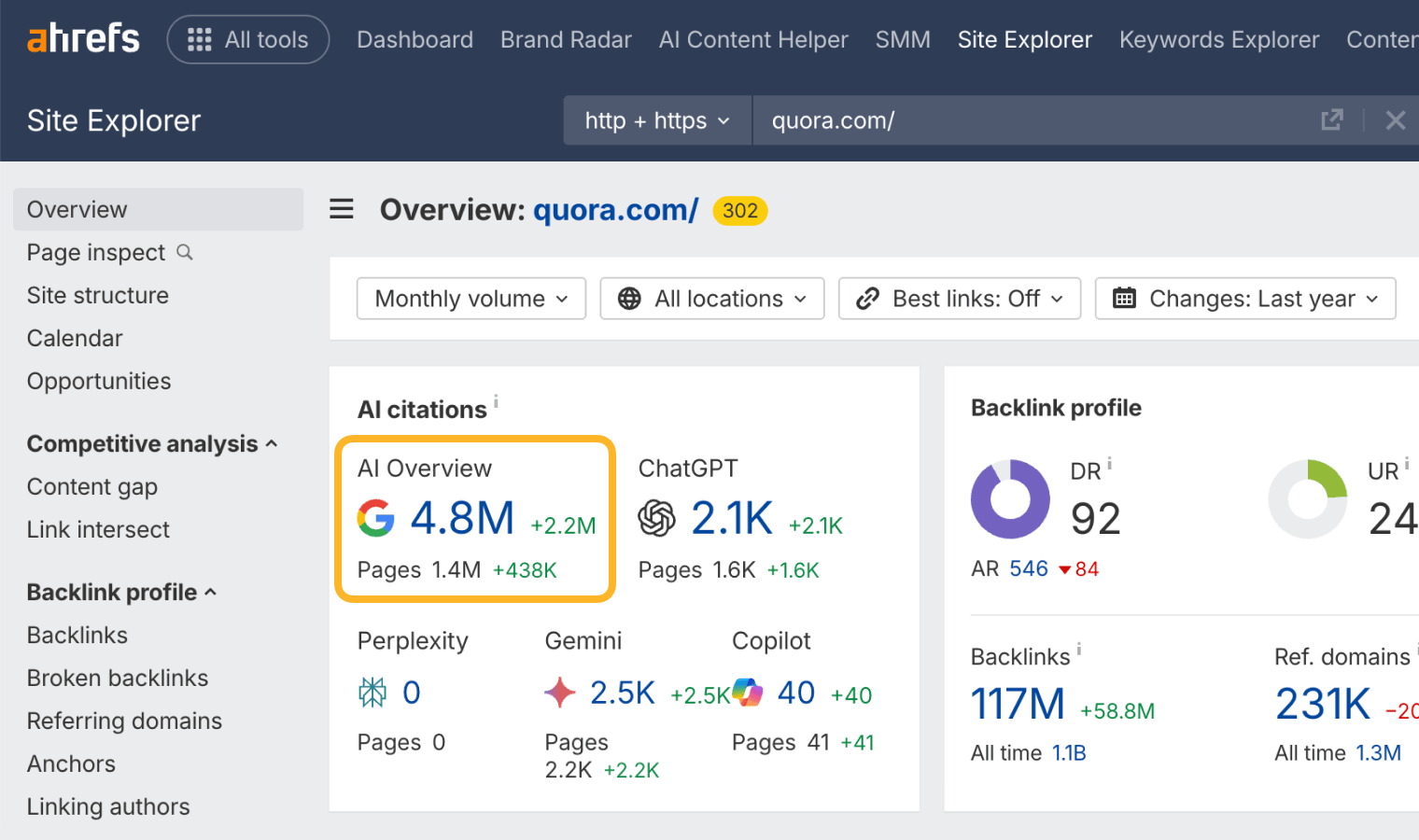Click the Ahrefs logo
The width and height of the screenshot is (1419, 840).
[83, 38]
